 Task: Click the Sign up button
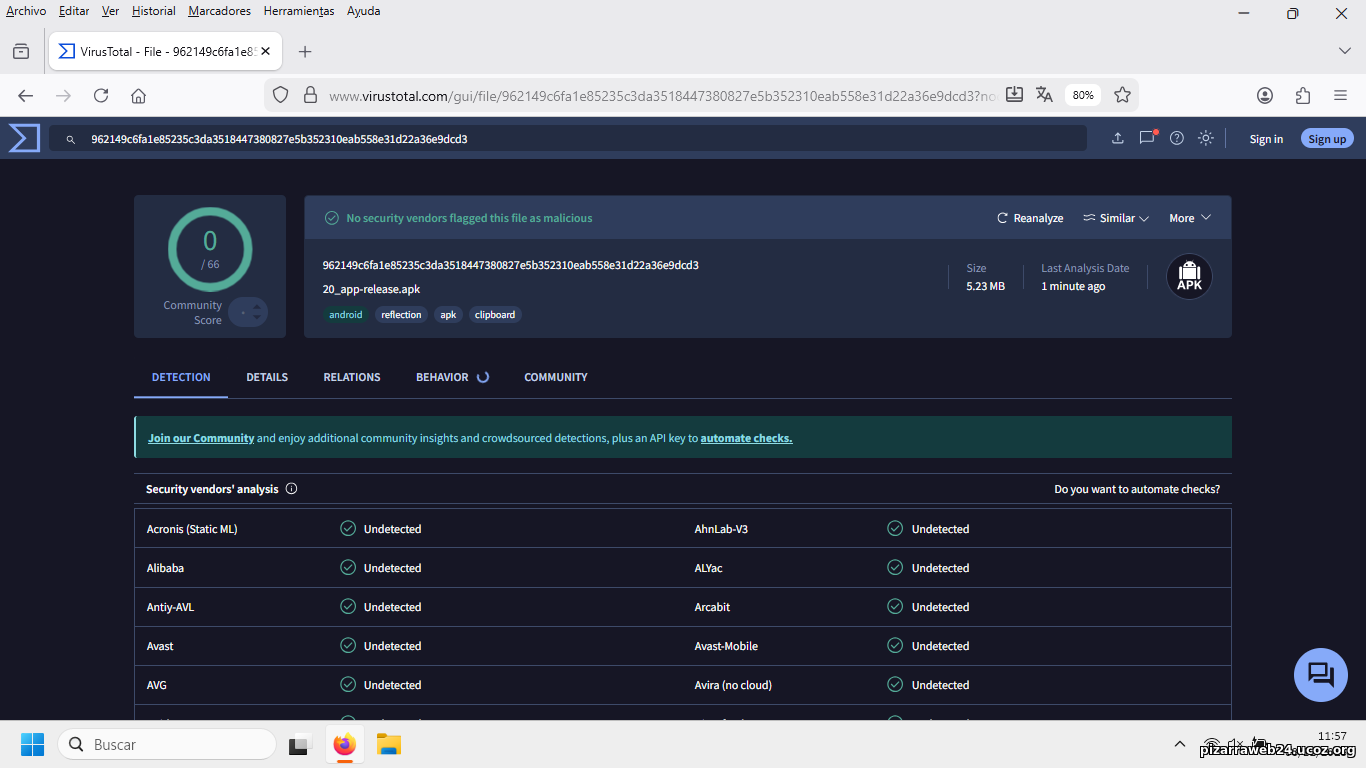pos(1327,139)
